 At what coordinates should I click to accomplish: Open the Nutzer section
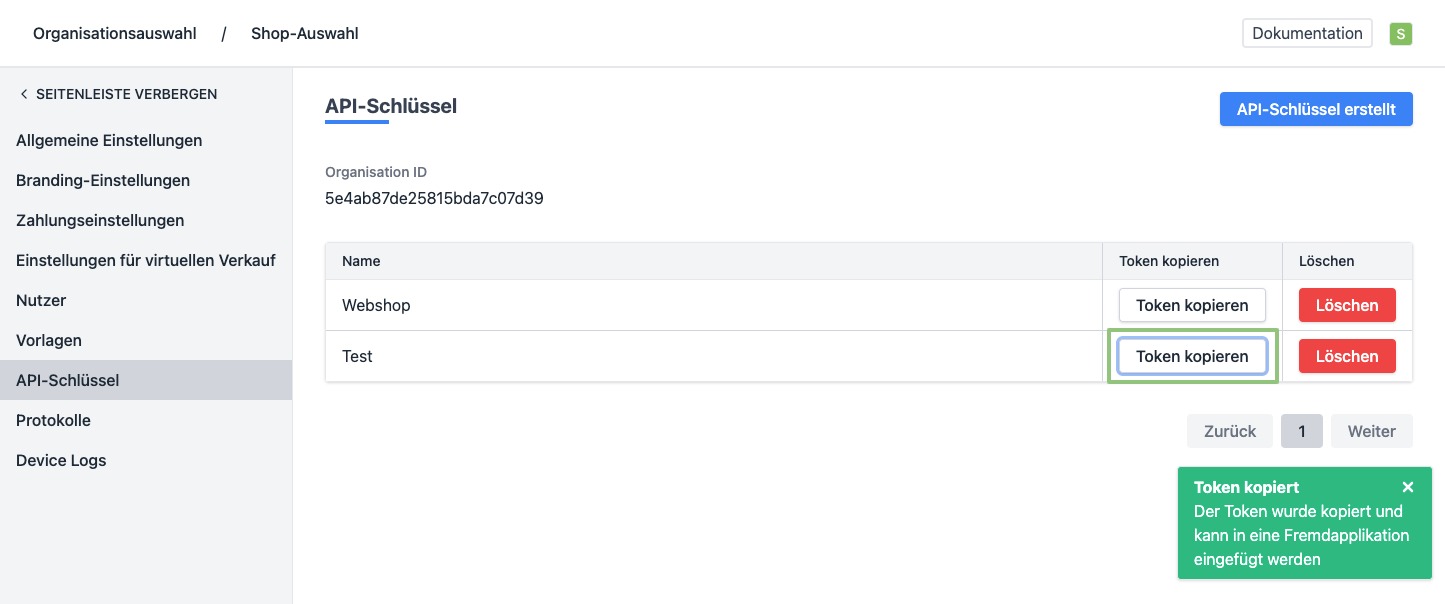click(41, 300)
